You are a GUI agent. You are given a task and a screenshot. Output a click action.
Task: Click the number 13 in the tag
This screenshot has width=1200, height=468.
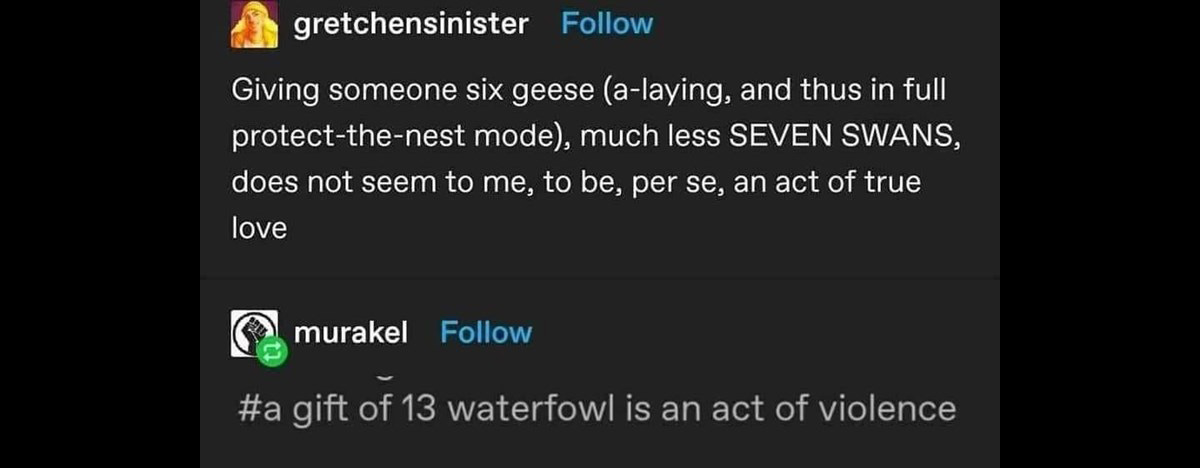pos(421,409)
